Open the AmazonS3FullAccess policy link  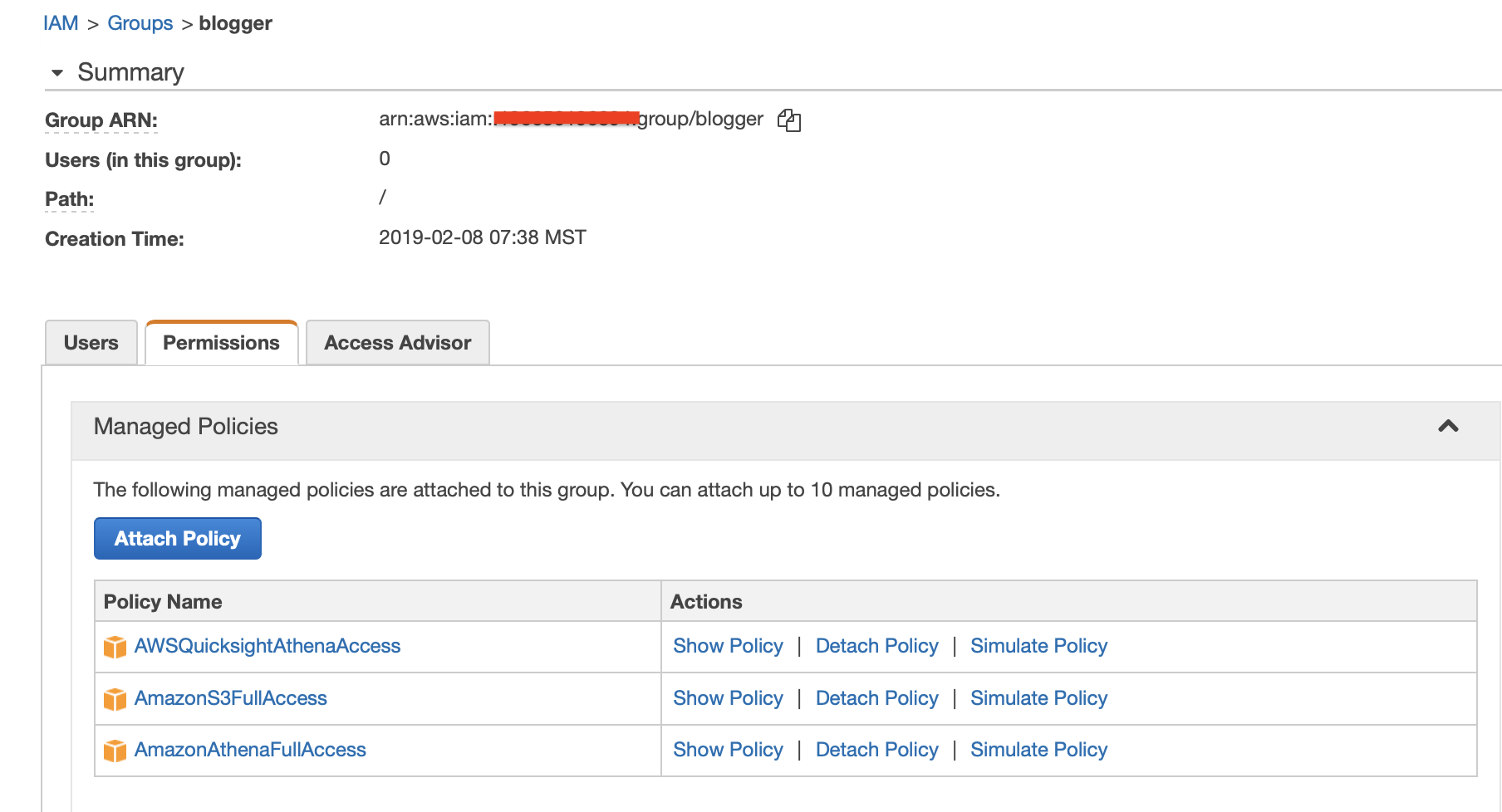pyautogui.click(x=231, y=698)
